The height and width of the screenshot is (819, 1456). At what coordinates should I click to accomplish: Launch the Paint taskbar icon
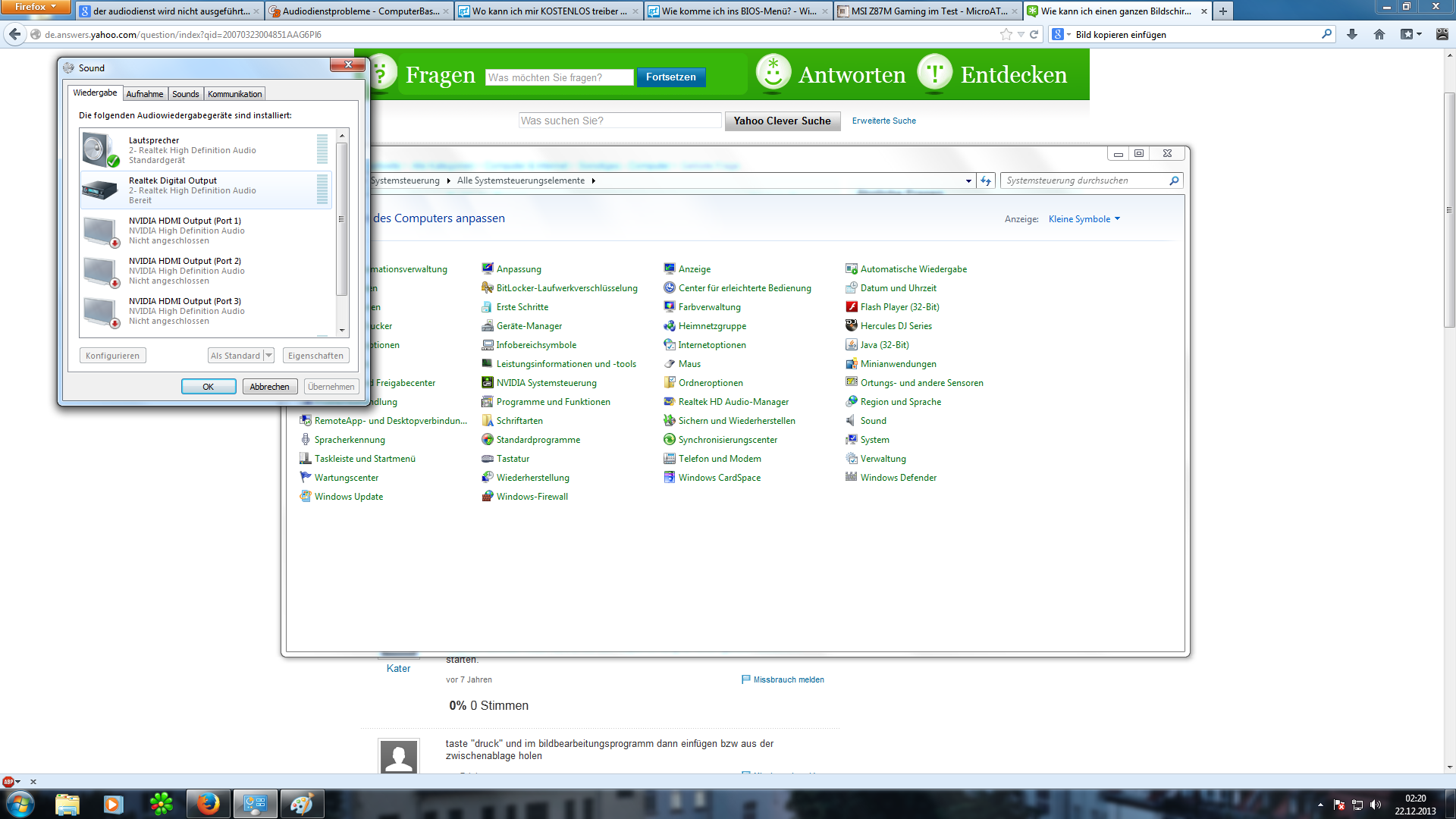click(301, 804)
